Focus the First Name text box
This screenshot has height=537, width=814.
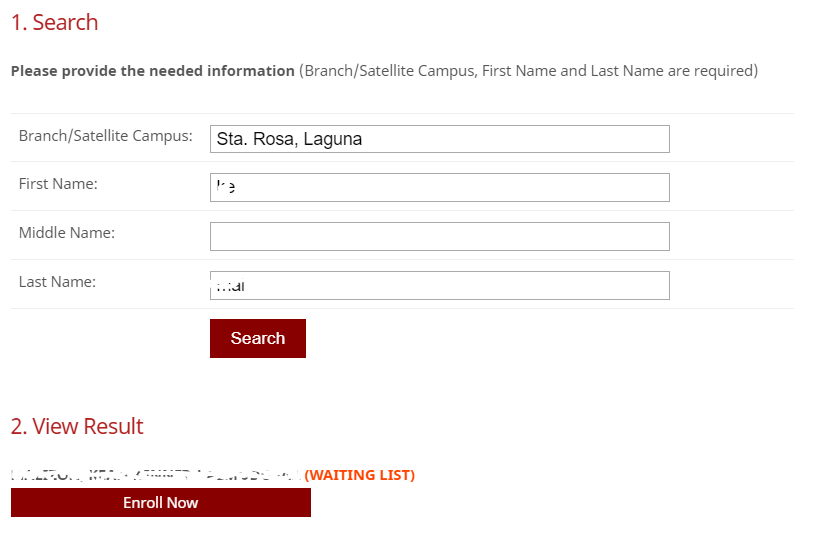click(439, 187)
